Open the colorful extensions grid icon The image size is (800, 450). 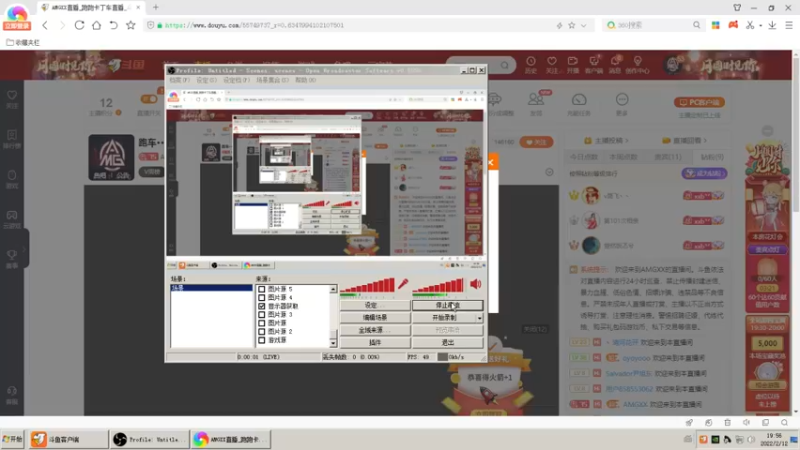point(716,25)
